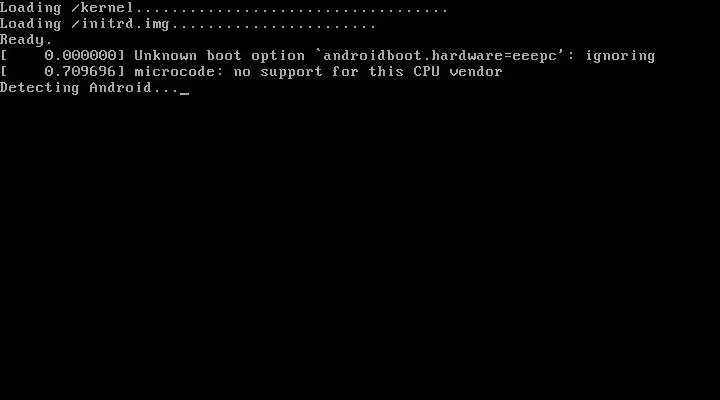
Task: Click the word CPU in microcode line
Action: click(426, 72)
